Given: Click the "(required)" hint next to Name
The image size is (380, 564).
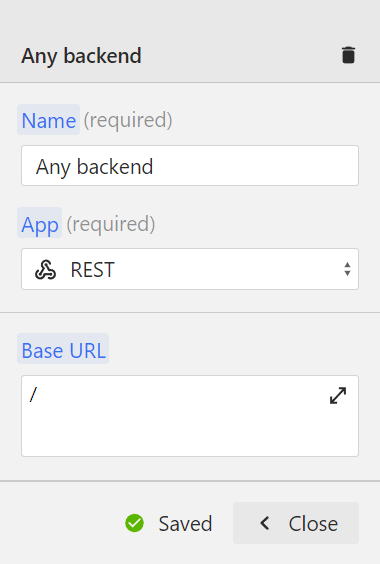Looking at the screenshot, I should (x=128, y=120).
